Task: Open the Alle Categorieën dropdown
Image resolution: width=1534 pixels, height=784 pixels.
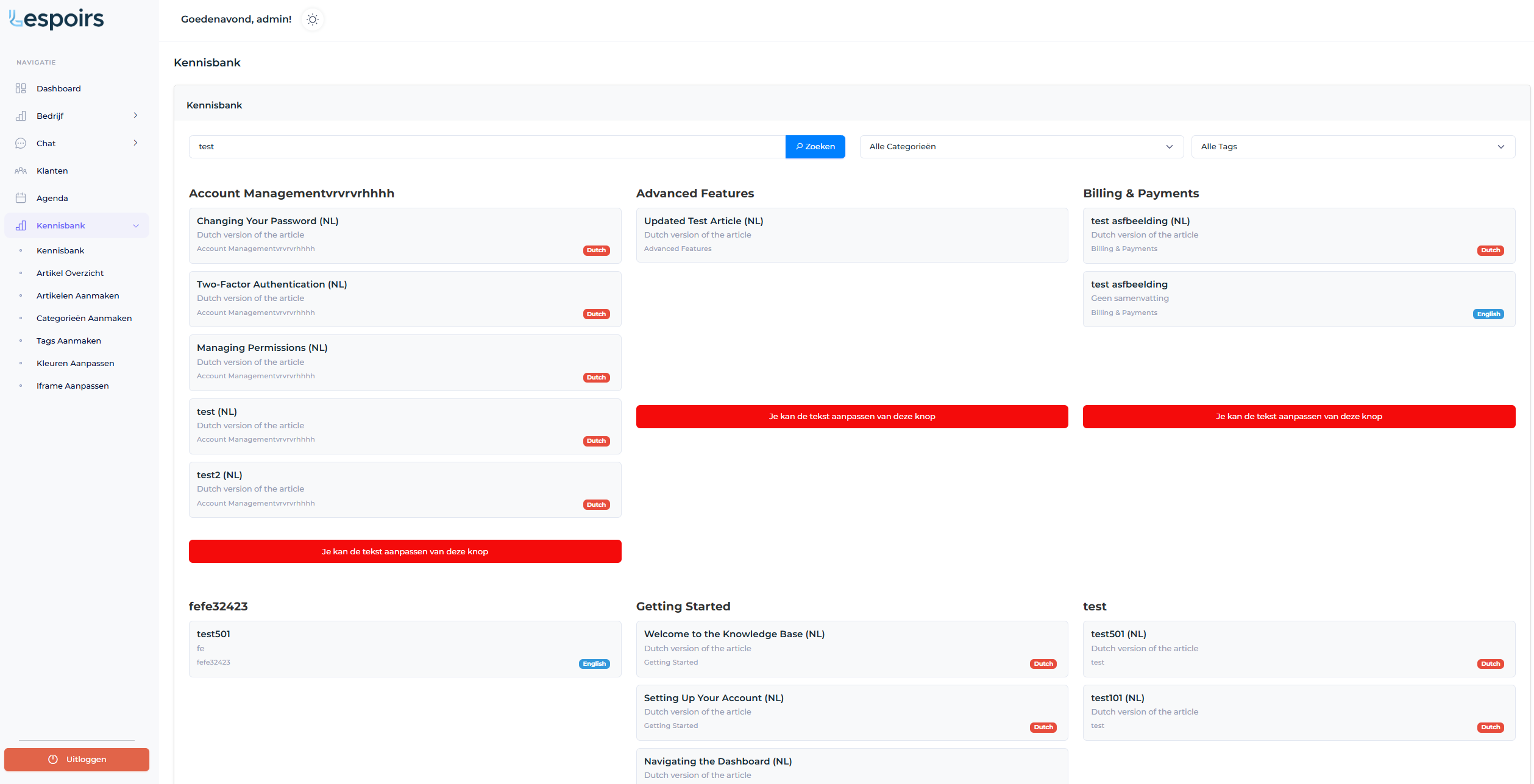Action: (x=1021, y=147)
